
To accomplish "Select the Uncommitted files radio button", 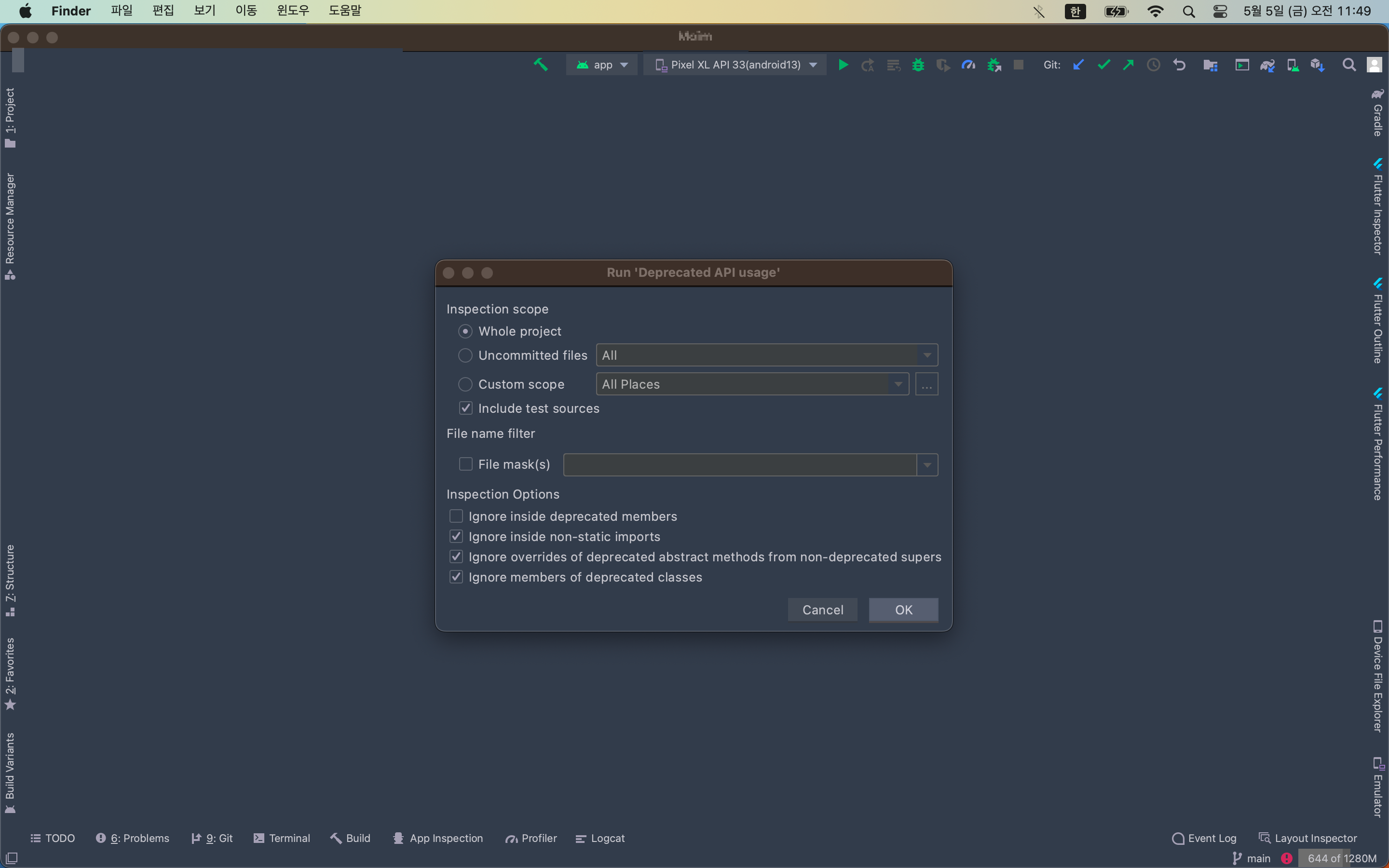I will click(465, 355).
